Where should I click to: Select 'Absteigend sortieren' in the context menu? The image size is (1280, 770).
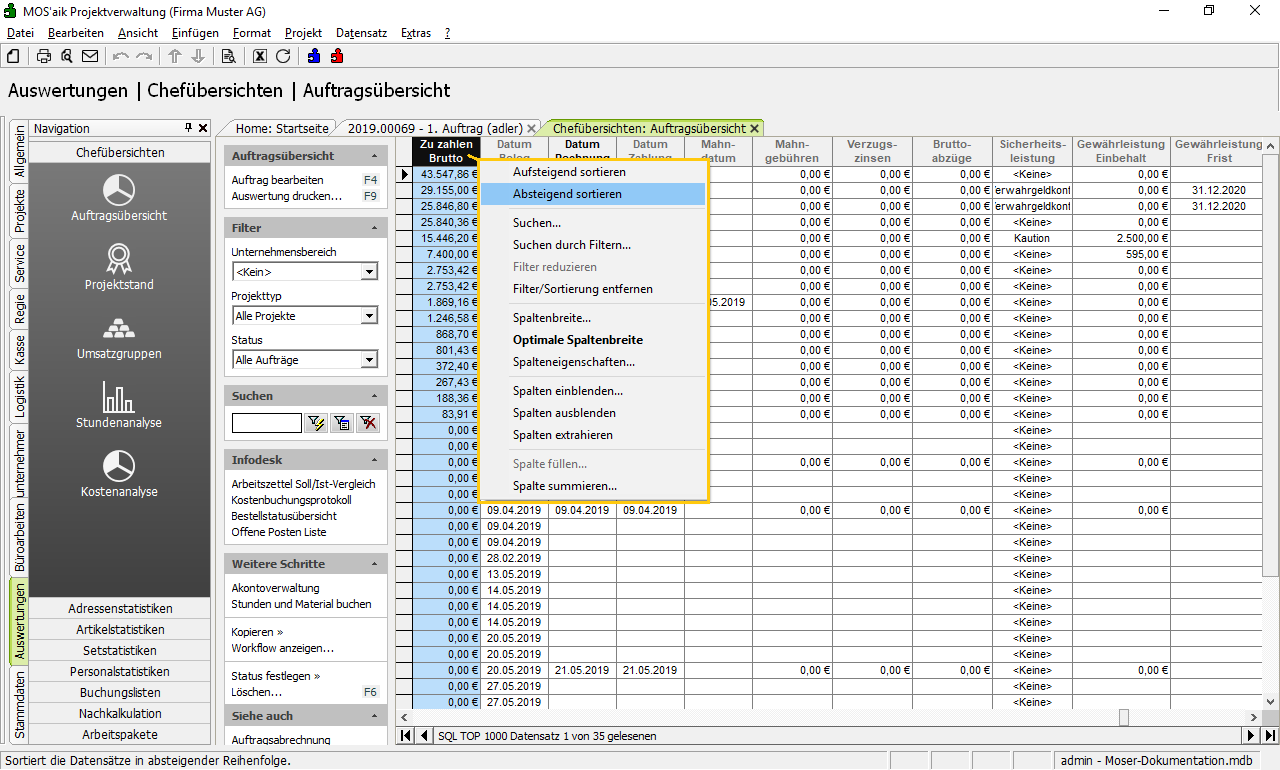tap(567, 194)
